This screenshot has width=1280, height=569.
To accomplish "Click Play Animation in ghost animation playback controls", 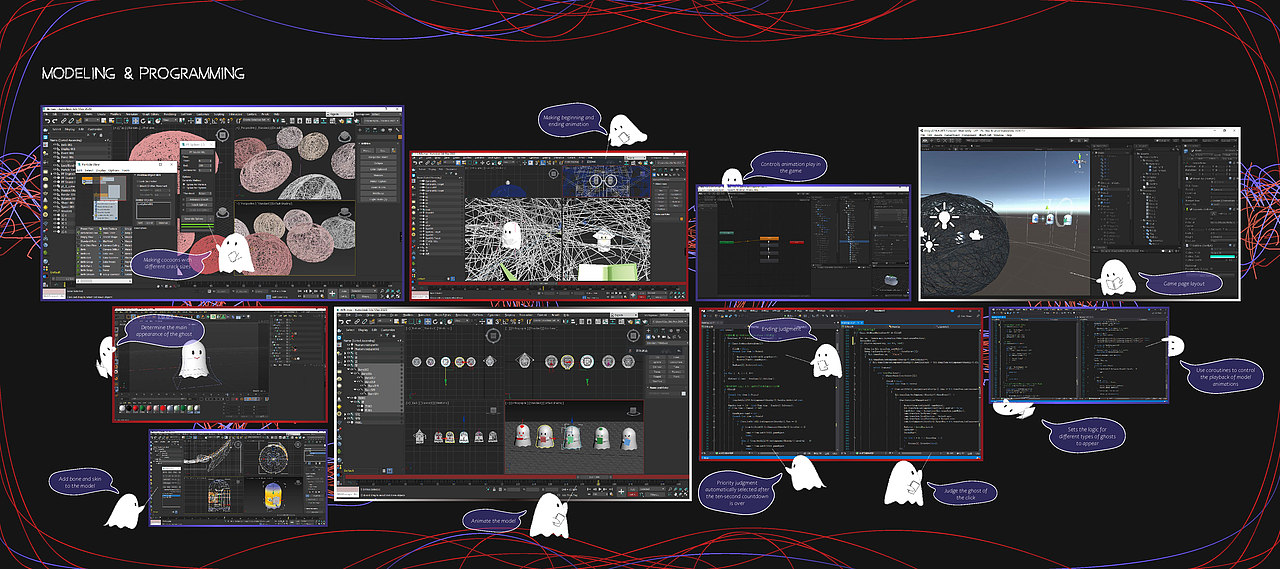I will pyautogui.click(x=600, y=489).
